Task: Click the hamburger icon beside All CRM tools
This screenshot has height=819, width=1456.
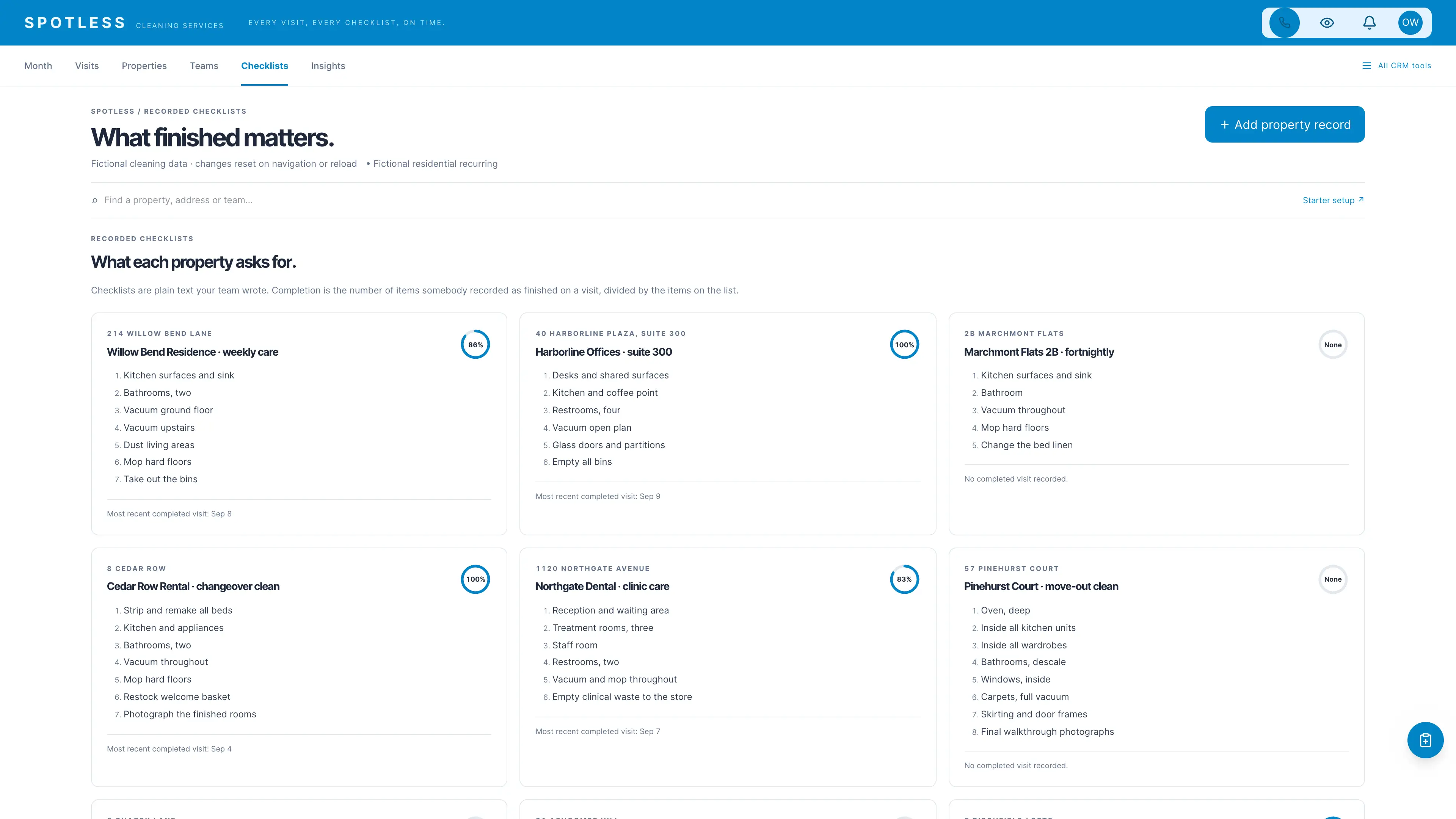Action: pyautogui.click(x=1367, y=66)
